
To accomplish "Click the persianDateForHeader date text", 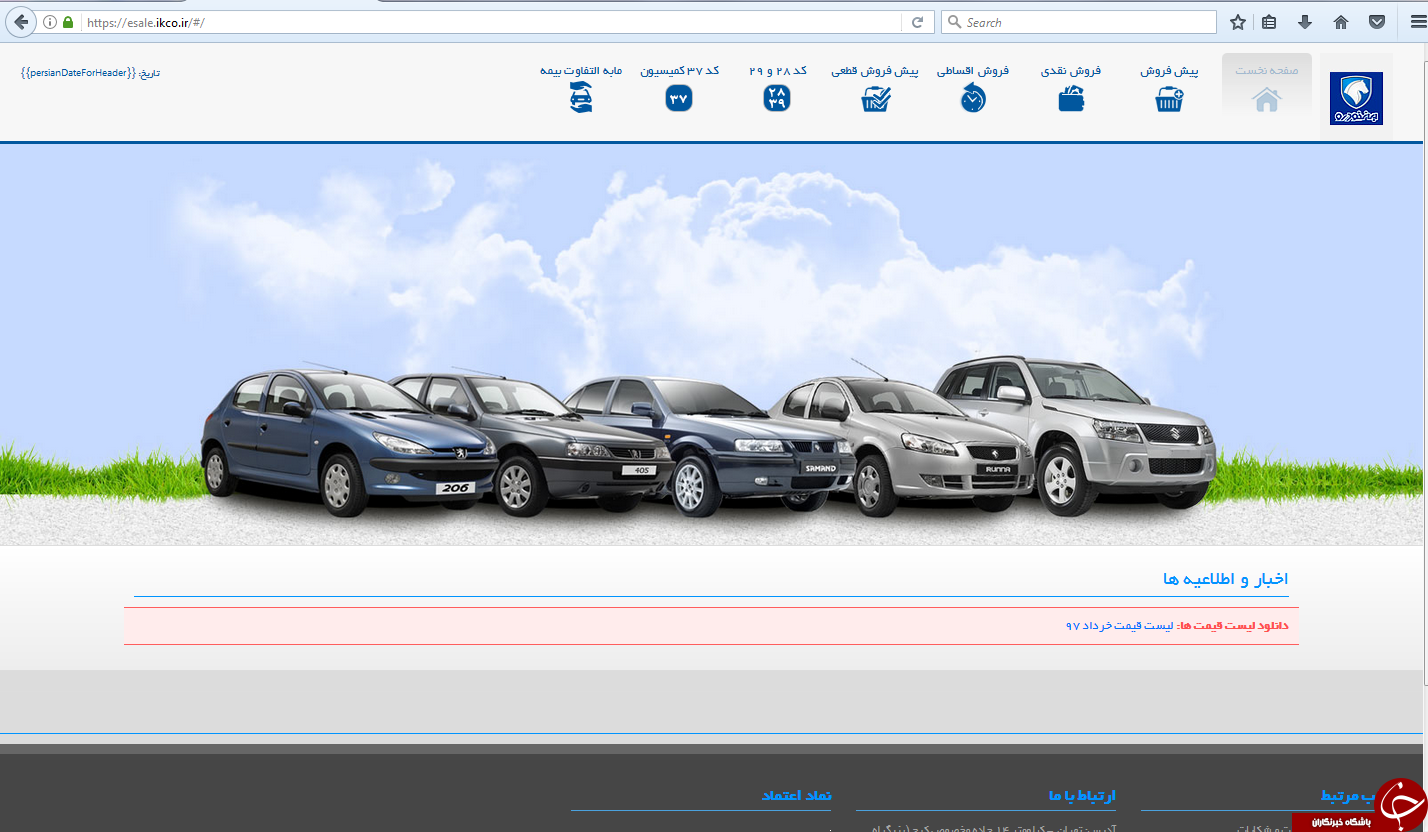I will pyautogui.click(x=90, y=73).
